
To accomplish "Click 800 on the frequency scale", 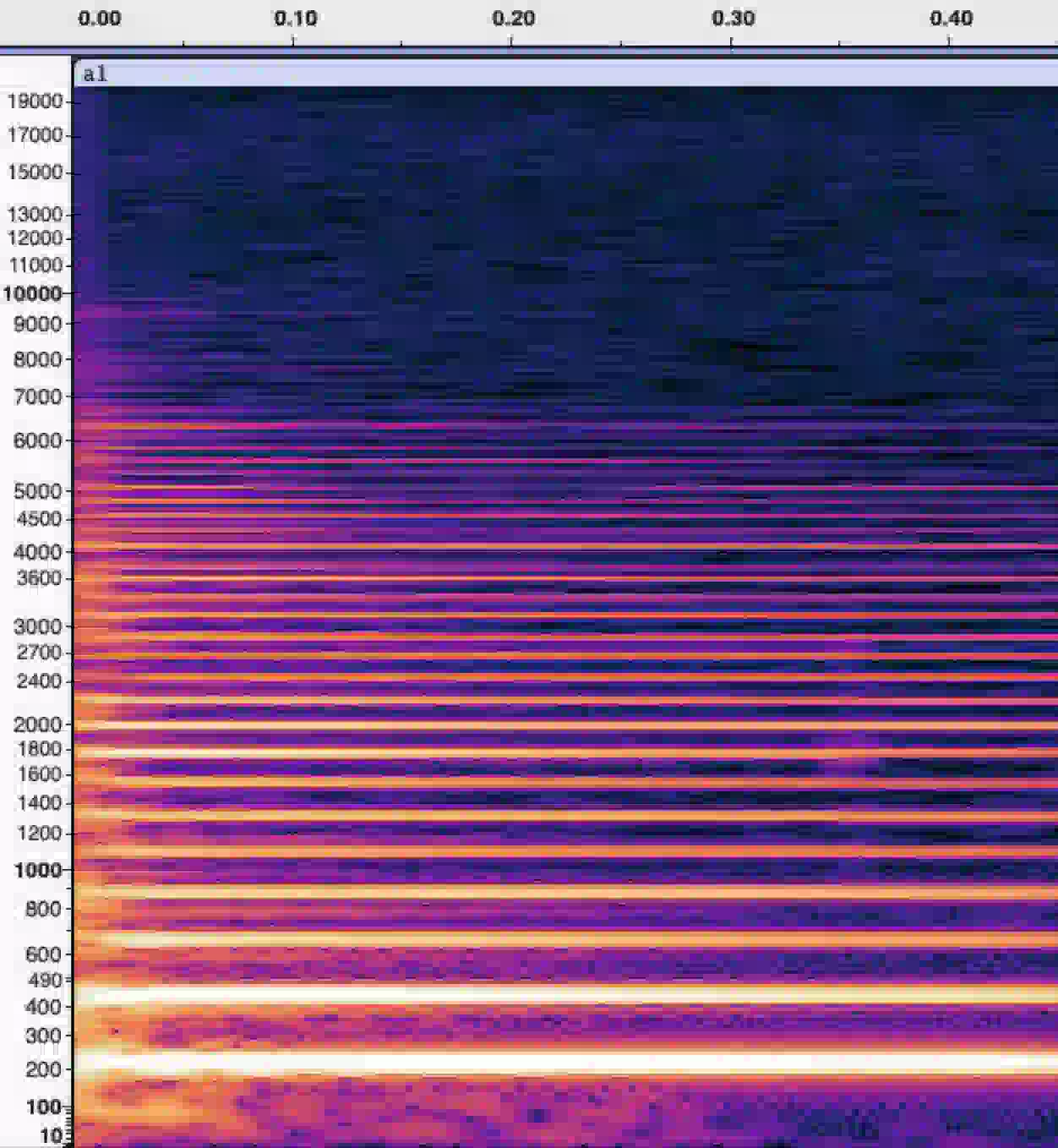I will (x=43, y=910).
